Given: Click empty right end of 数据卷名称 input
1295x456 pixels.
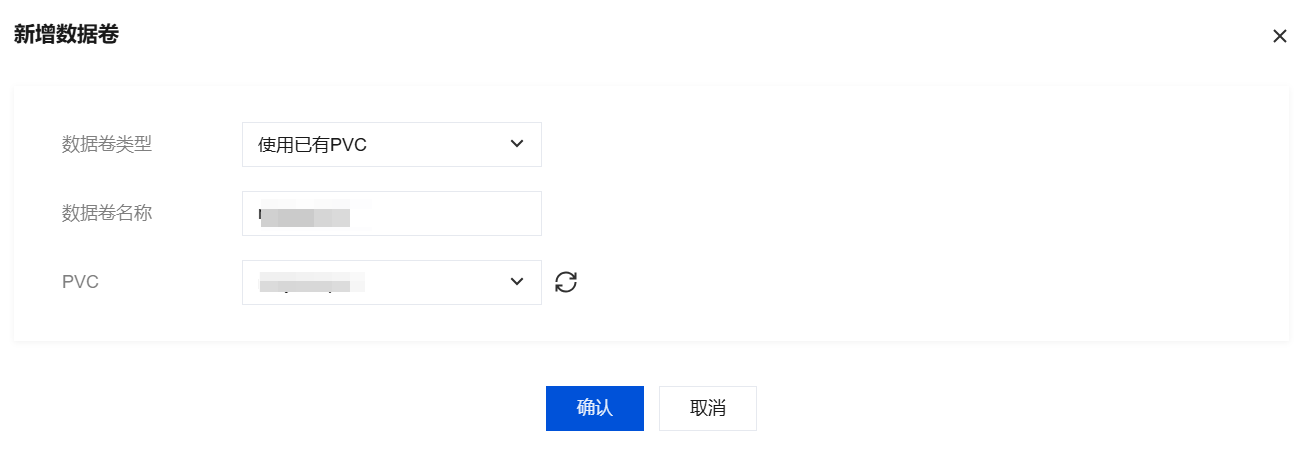Looking at the screenshot, I should pyautogui.click(x=460, y=213).
